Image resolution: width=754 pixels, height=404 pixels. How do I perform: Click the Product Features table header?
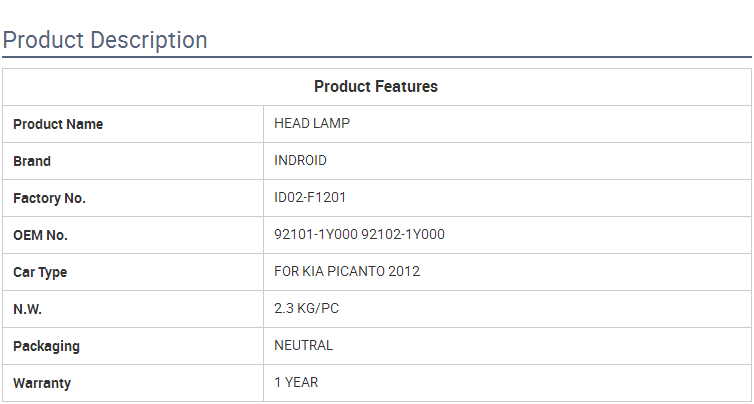376,86
